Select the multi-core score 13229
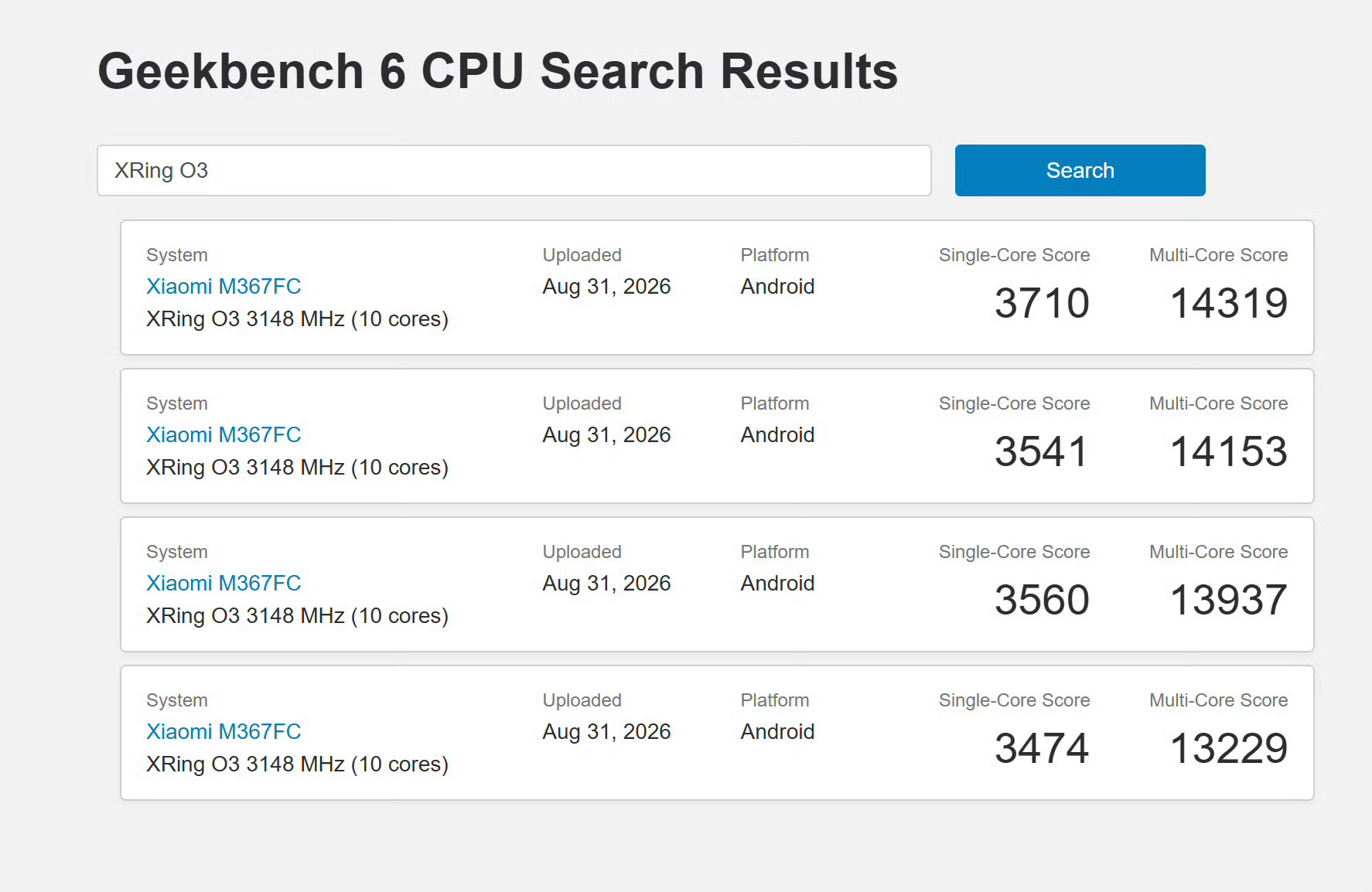Screen dimensions: 1372x892 [1229, 748]
